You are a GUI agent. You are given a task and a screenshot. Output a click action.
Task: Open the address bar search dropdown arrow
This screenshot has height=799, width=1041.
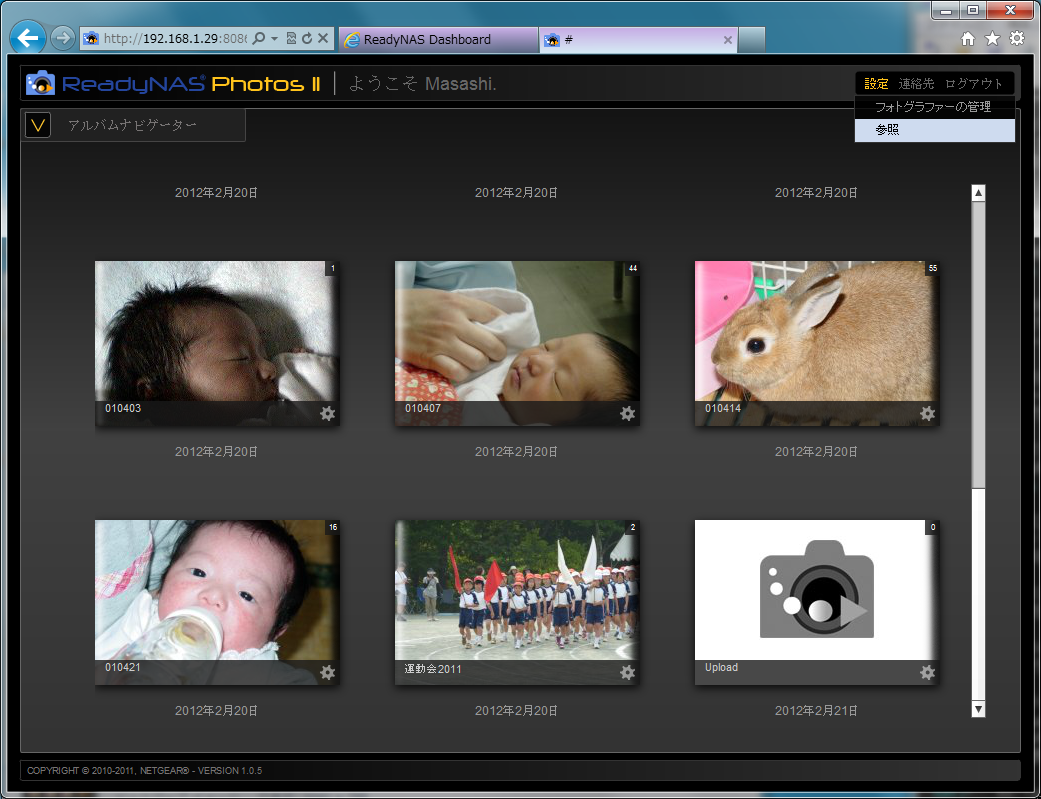274,39
